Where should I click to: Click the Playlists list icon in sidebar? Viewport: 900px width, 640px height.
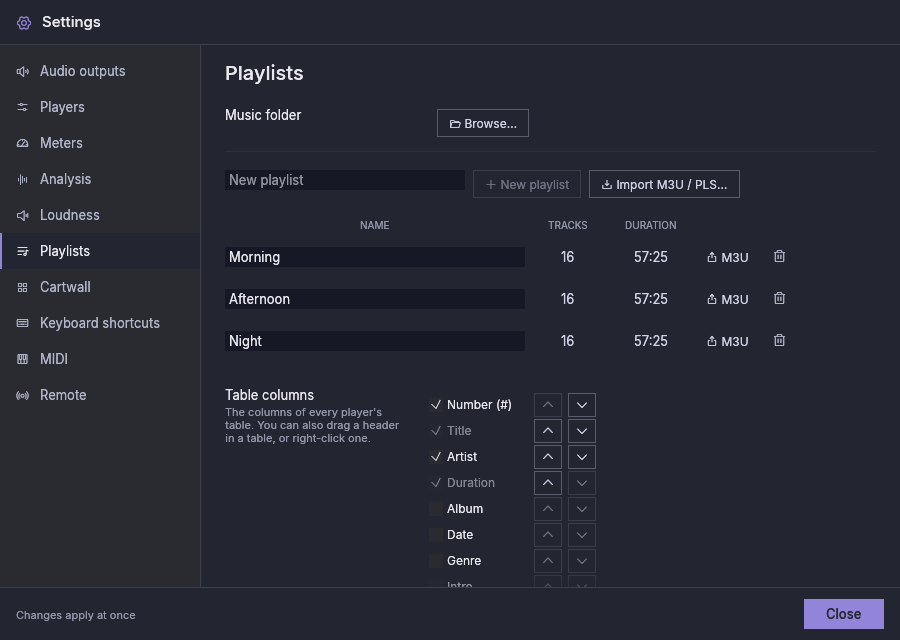tap(22, 251)
